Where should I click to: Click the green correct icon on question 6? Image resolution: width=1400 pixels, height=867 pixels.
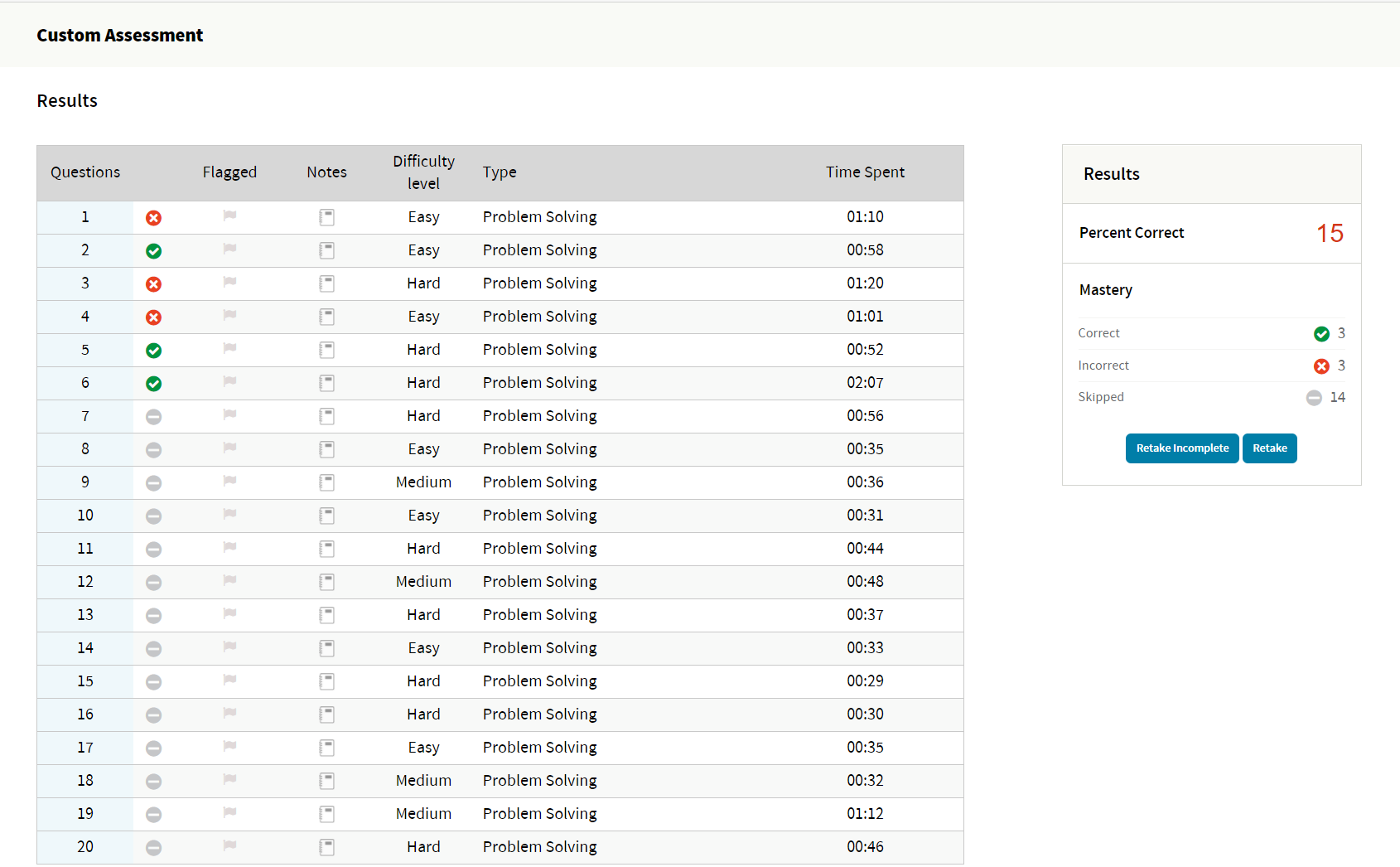(x=153, y=384)
